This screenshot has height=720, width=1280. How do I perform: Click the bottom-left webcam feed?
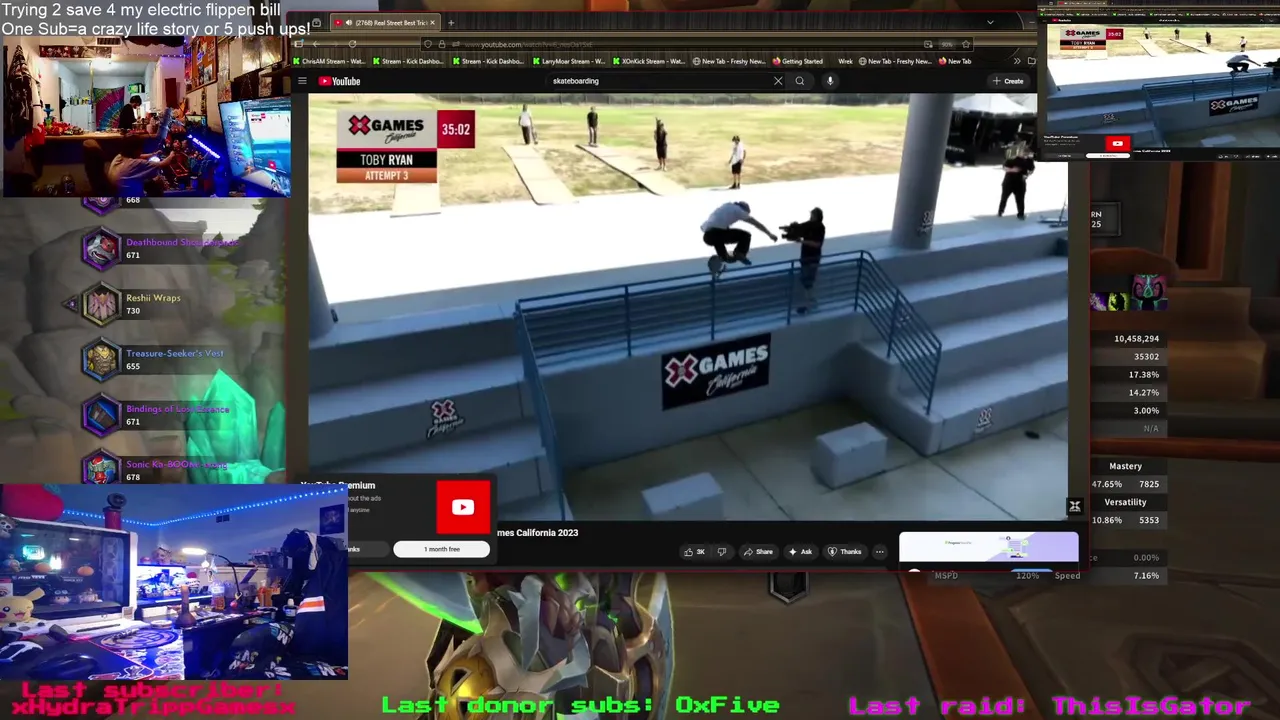pyautogui.click(x=174, y=583)
